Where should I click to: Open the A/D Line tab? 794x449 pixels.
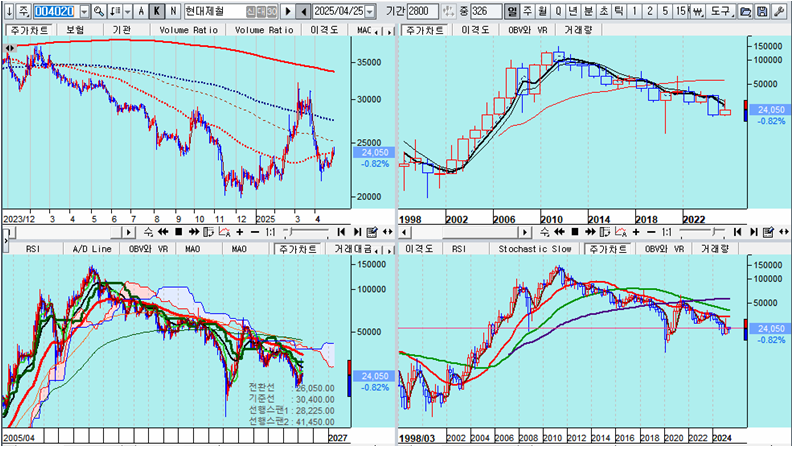click(x=92, y=249)
